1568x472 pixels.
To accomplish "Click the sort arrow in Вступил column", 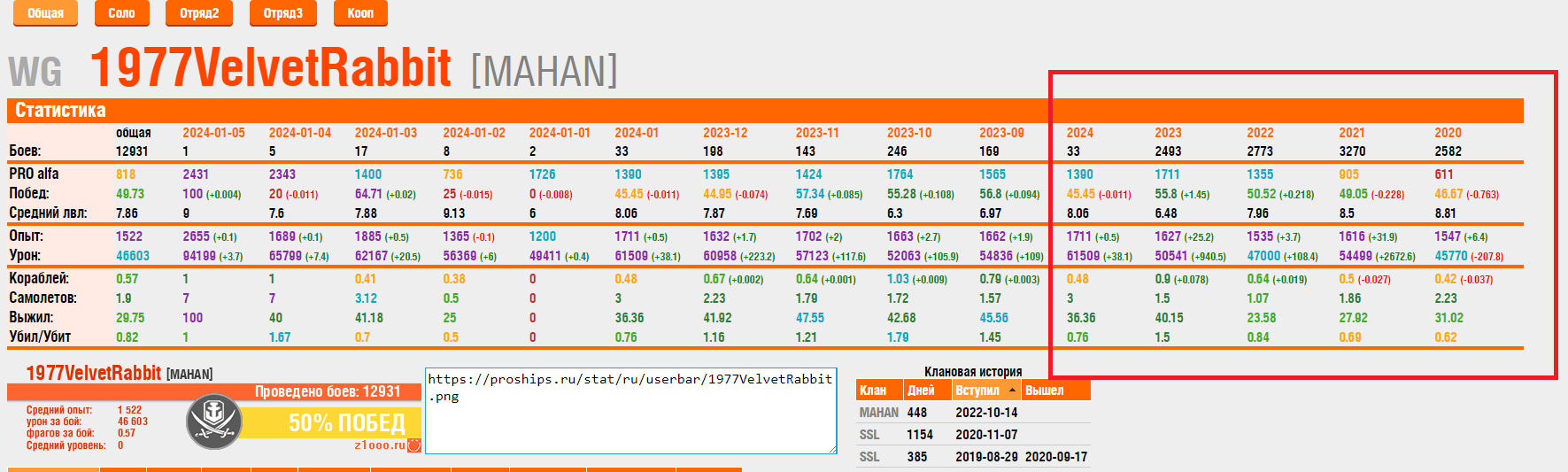I will coord(1013,391).
